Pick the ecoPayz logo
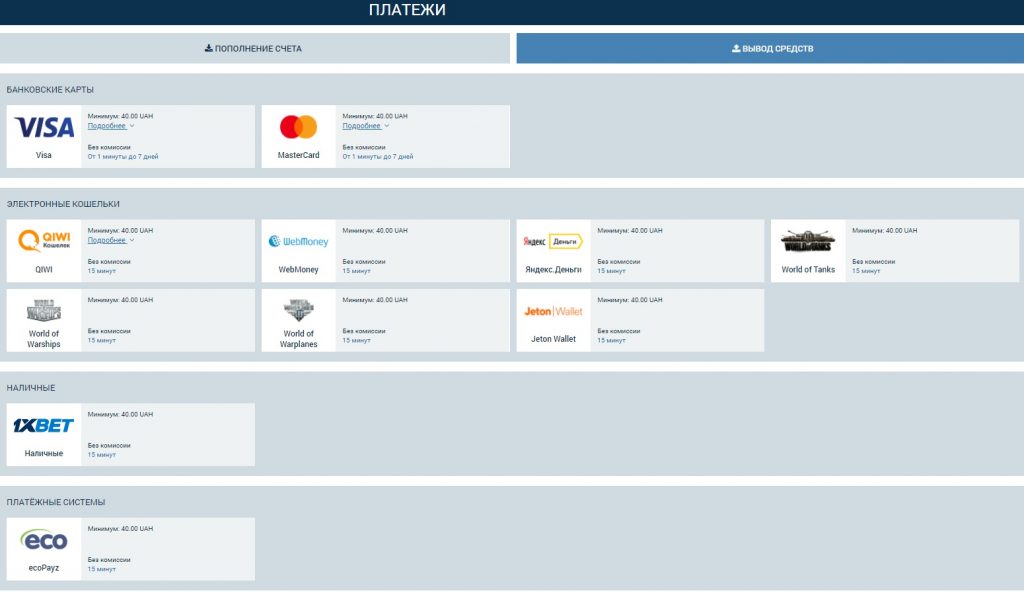 click(x=44, y=540)
